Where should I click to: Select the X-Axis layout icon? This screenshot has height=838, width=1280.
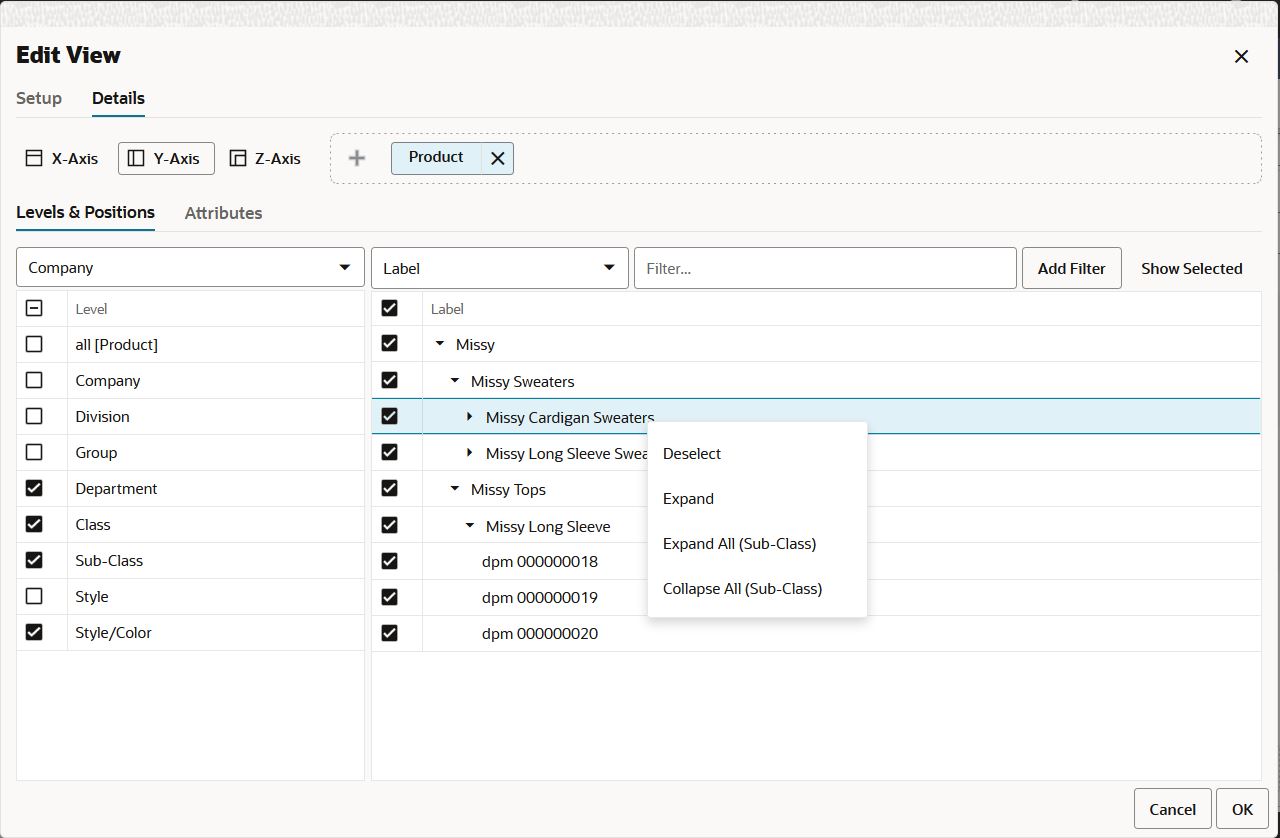34,158
